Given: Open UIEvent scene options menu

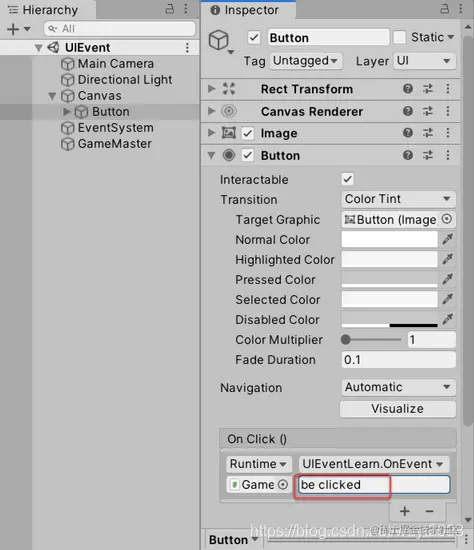Looking at the screenshot, I should [x=187, y=47].
